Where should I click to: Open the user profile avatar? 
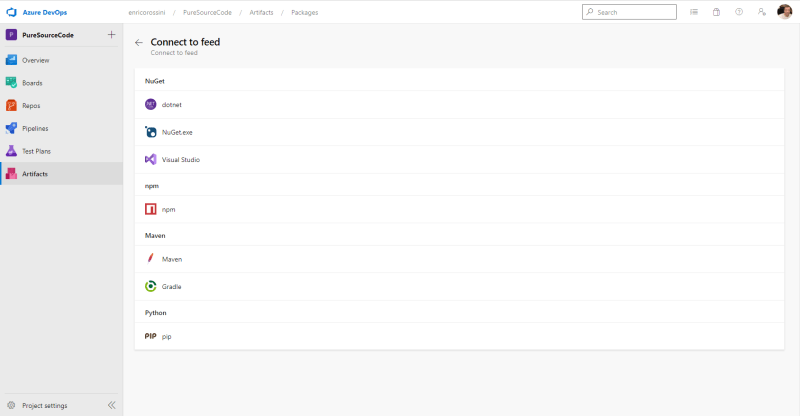(x=784, y=12)
